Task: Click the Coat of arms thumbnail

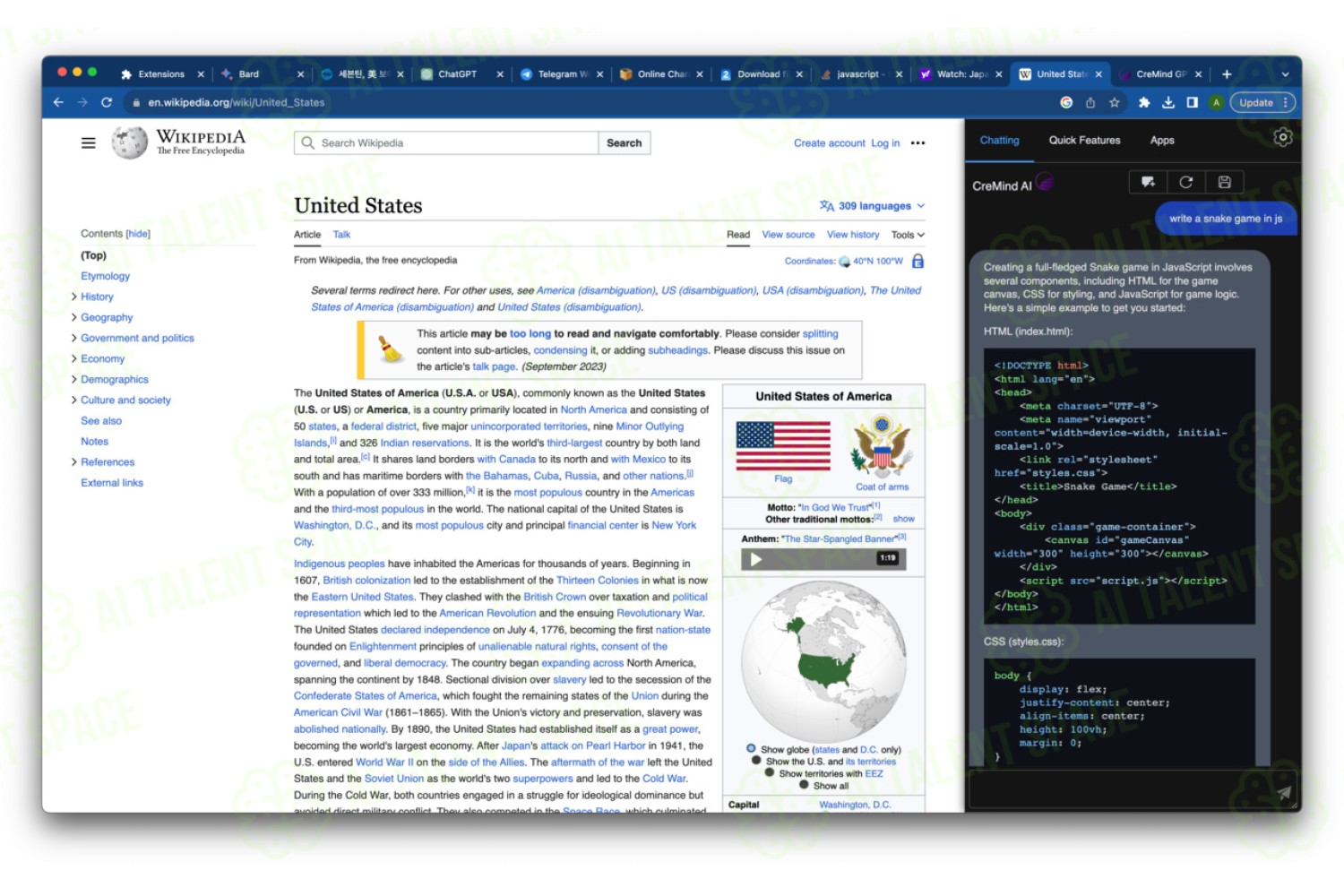Action: [x=882, y=445]
